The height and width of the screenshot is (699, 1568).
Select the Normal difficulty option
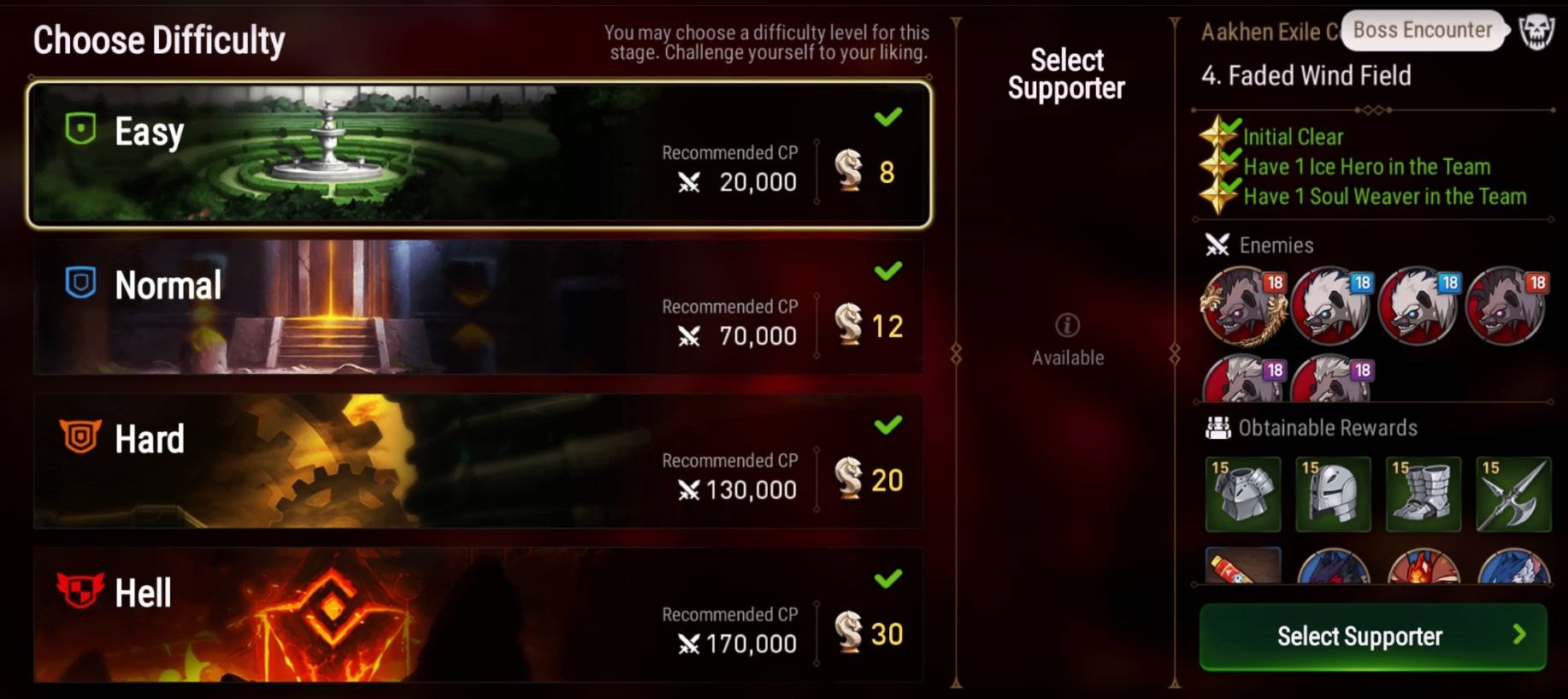pyautogui.click(x=479, y=308)
